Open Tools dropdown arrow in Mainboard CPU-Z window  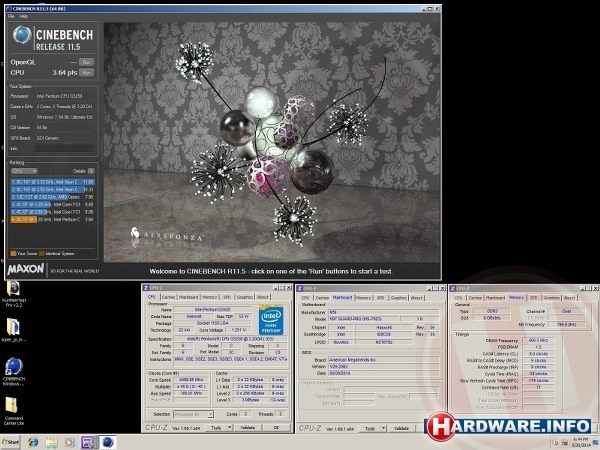tap(383, 429)
